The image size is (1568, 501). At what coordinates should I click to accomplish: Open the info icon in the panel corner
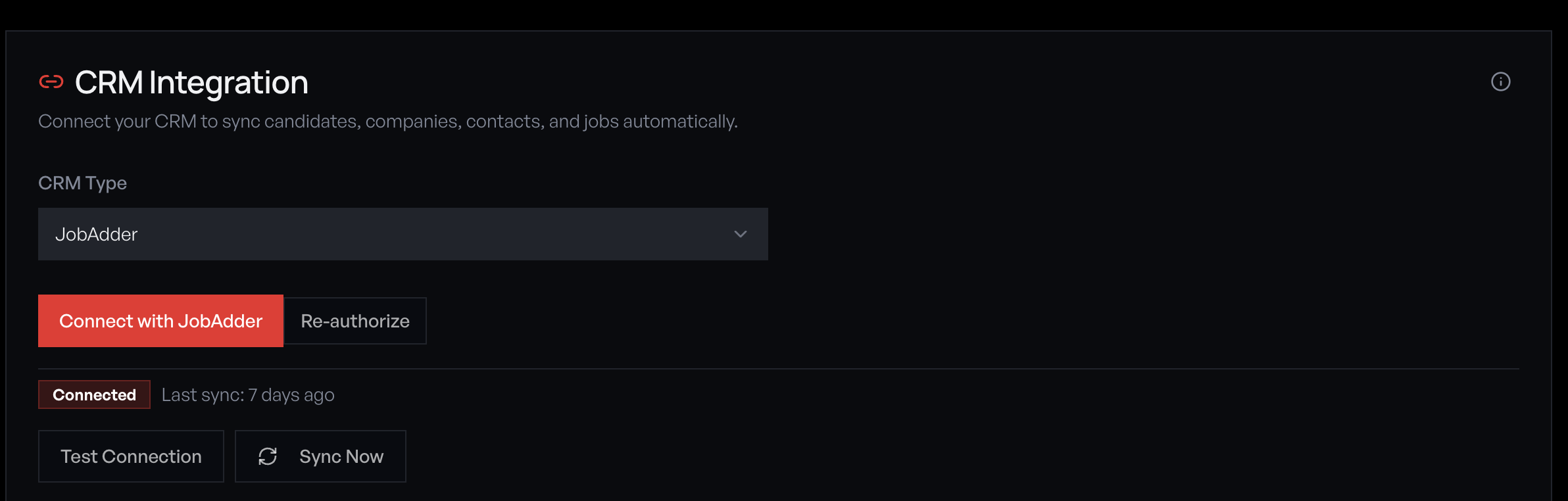point(1500,82)
